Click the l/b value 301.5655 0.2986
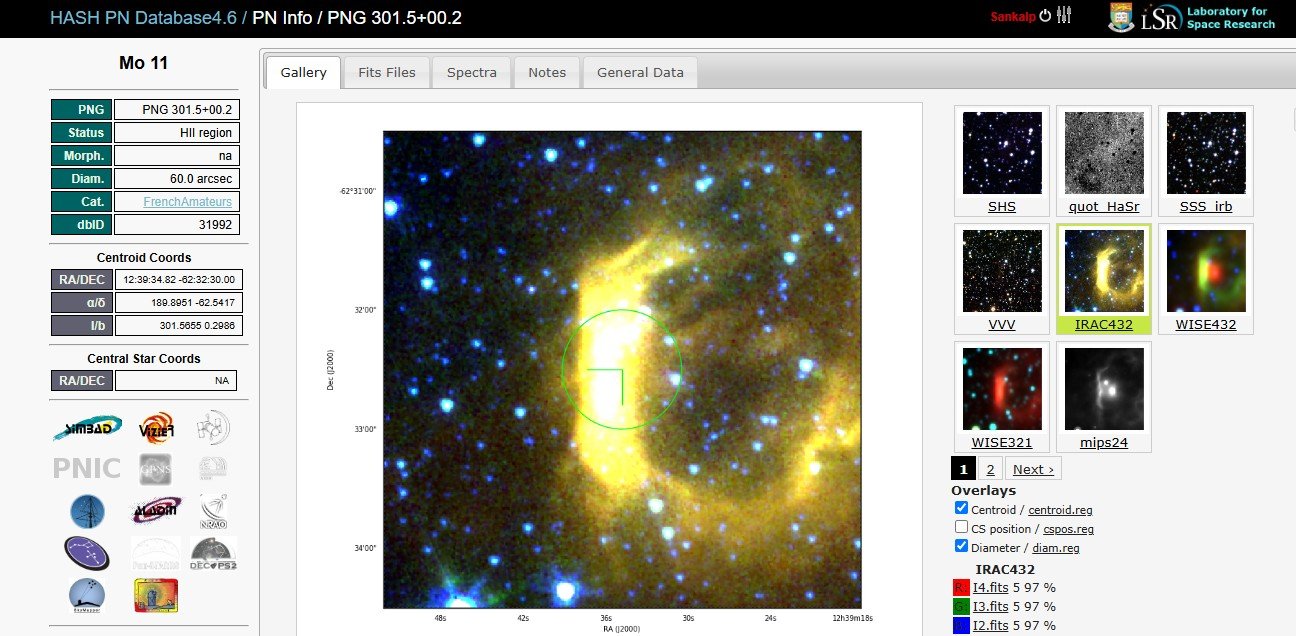 point(179,326)
